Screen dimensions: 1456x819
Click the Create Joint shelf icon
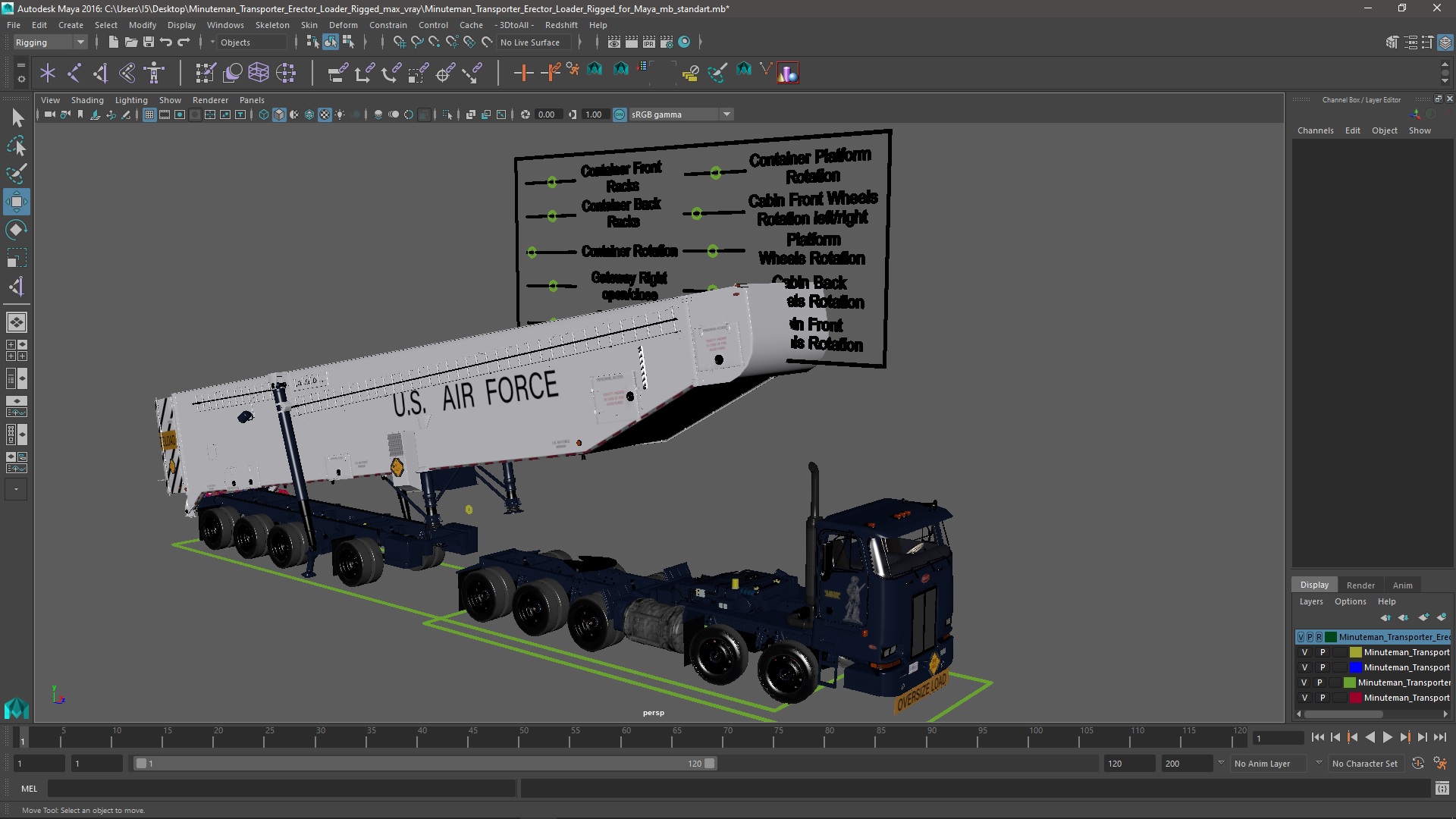74,73
